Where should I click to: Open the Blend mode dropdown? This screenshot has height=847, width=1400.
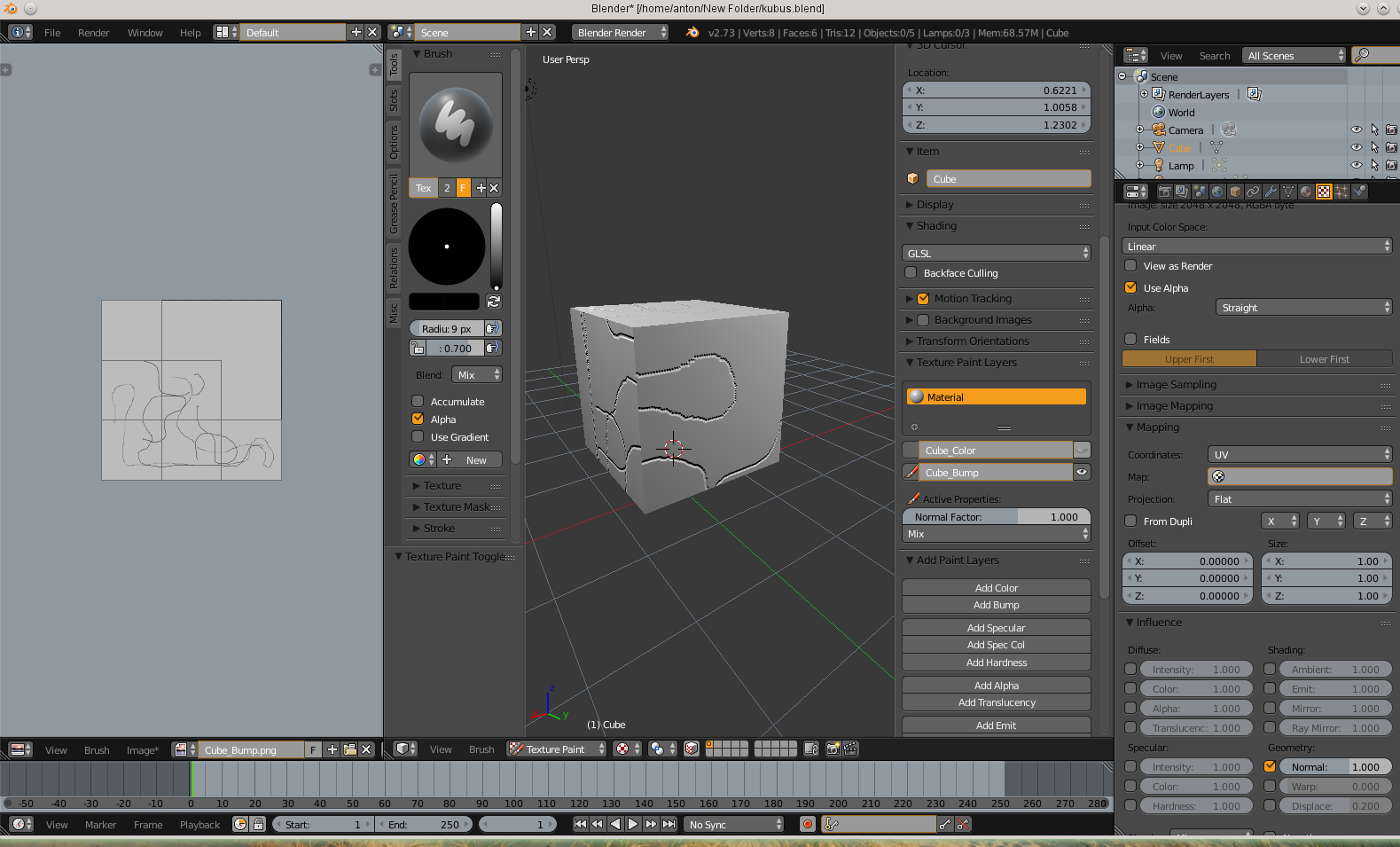pyautogui.click(x=477, y=374)
